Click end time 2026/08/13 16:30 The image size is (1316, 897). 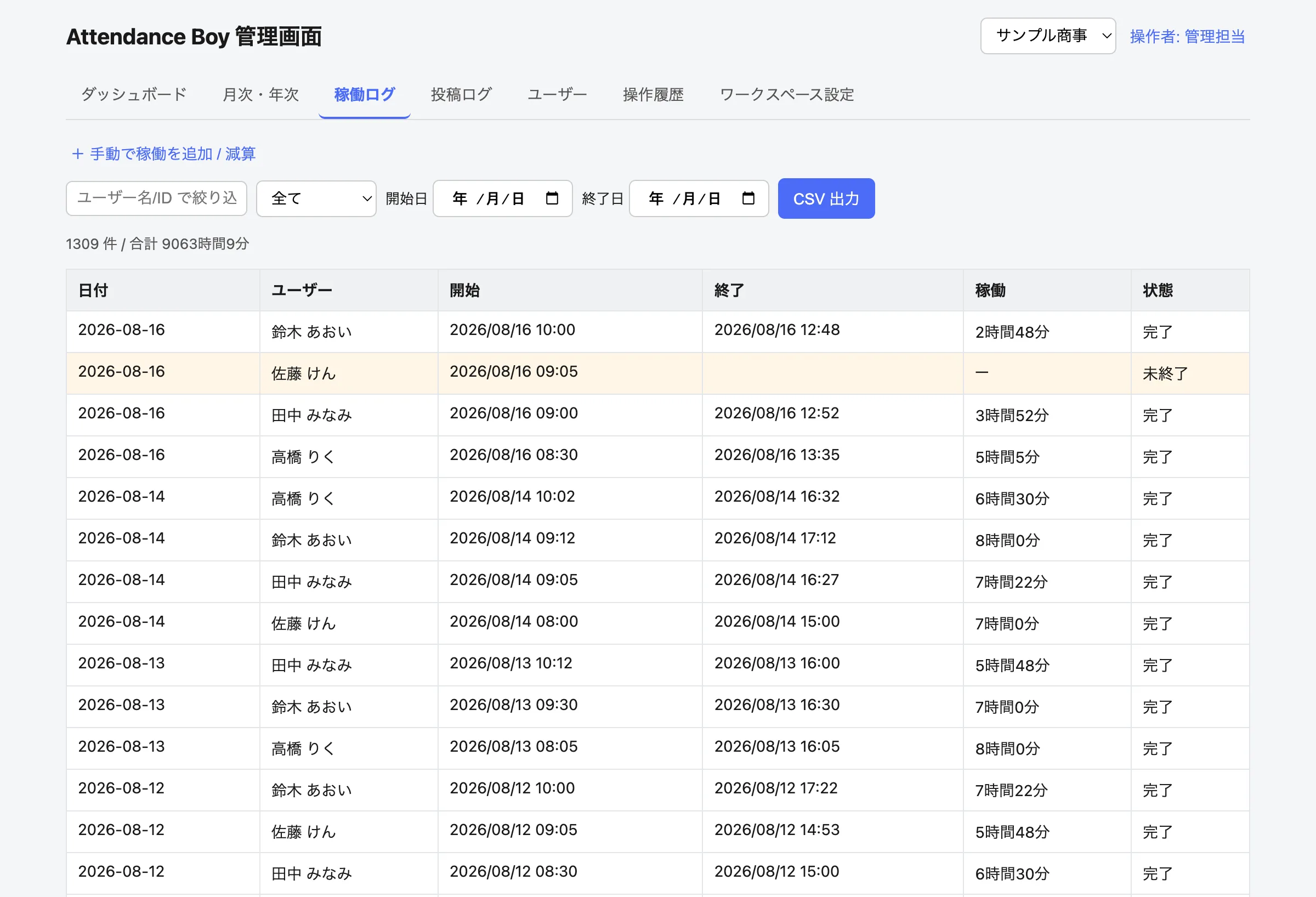(777, 705)
